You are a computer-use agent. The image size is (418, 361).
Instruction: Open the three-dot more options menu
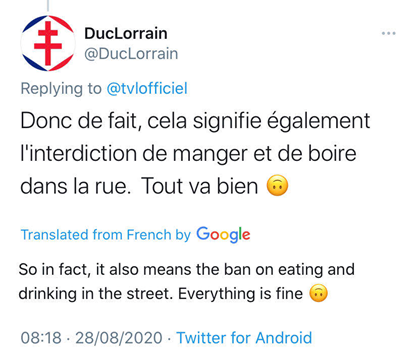(388, 33)
